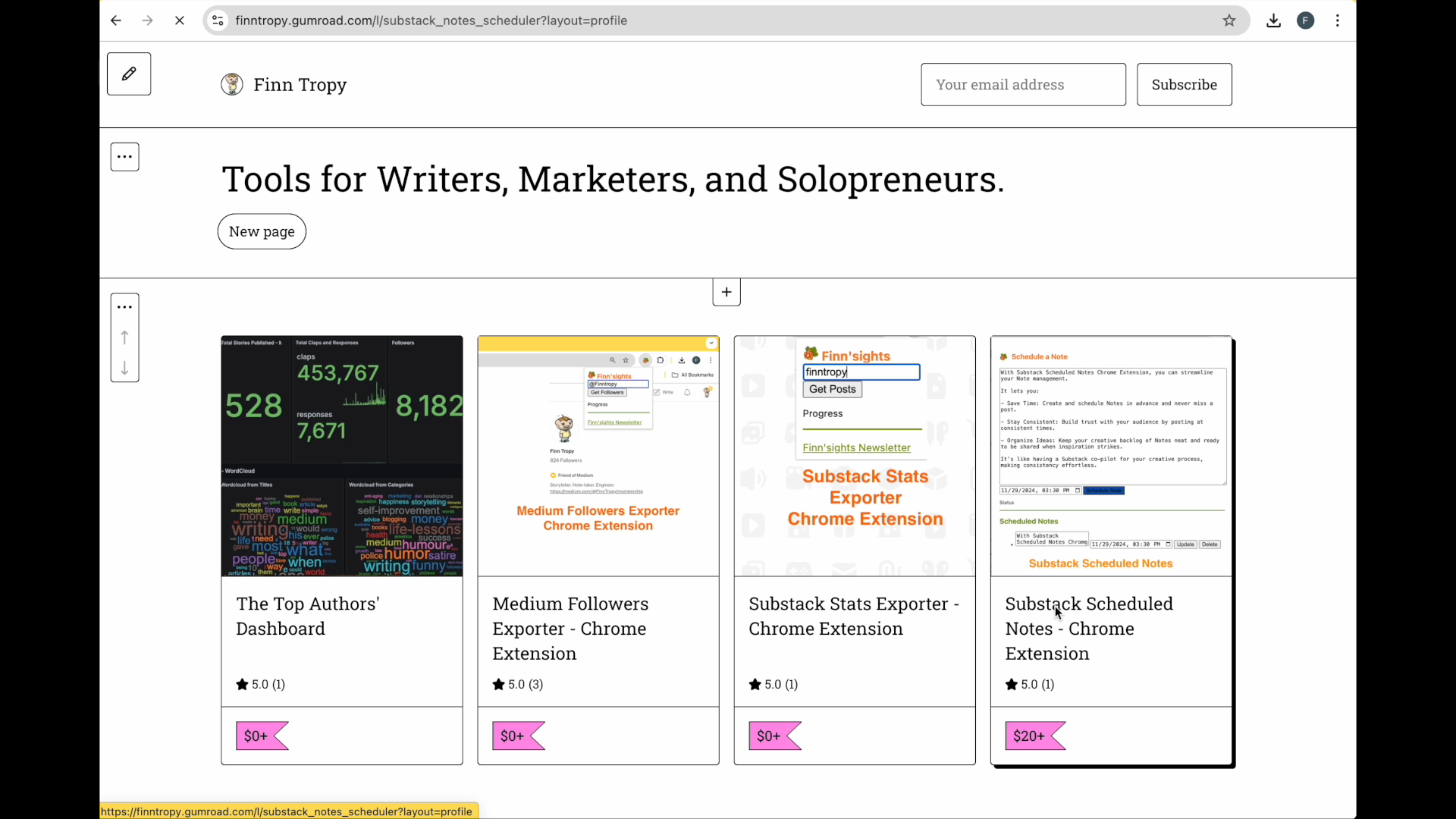Image resolution: width=1456 pixels, height=819 pixels.
Task: Open Chrome profile avatar F
Action: (1305, 20)
